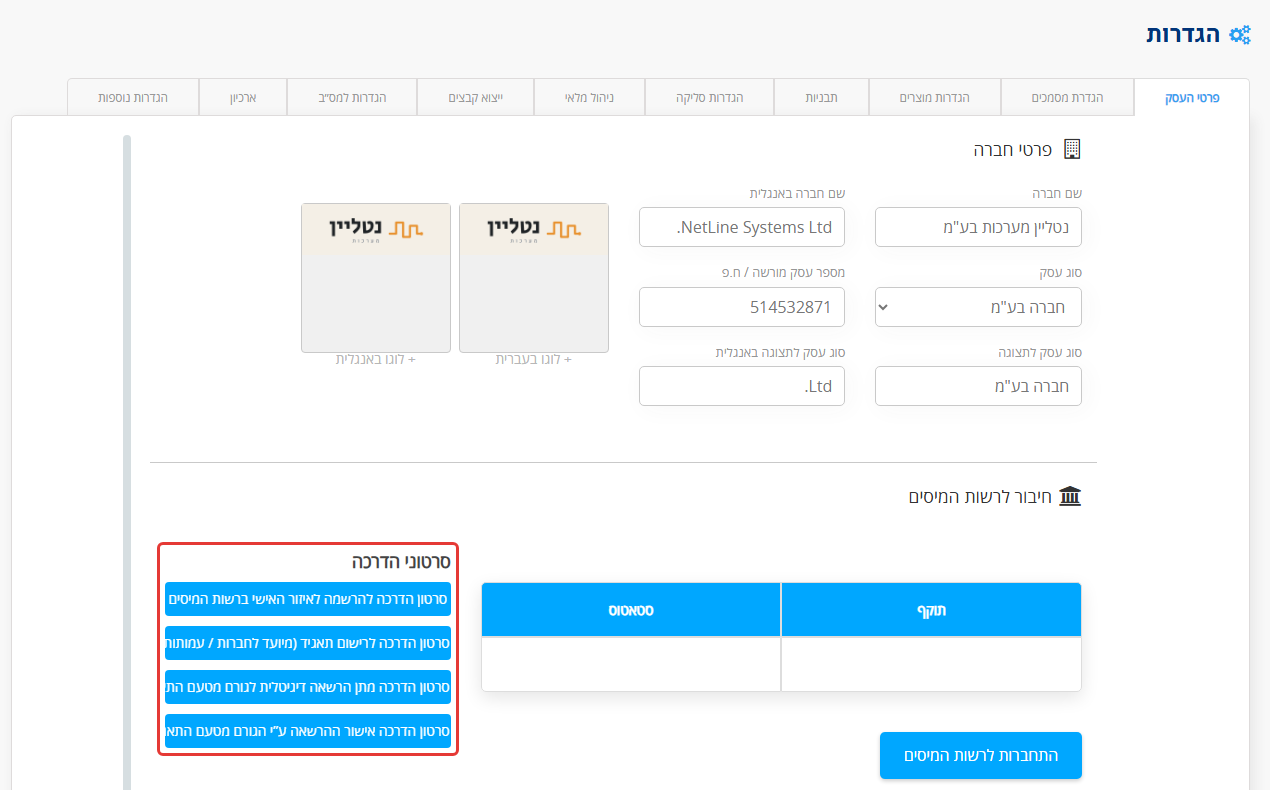Go to the ניהול מלאי tab
The width and height of the screenshot is (1270, 790).
pos(590,98)
